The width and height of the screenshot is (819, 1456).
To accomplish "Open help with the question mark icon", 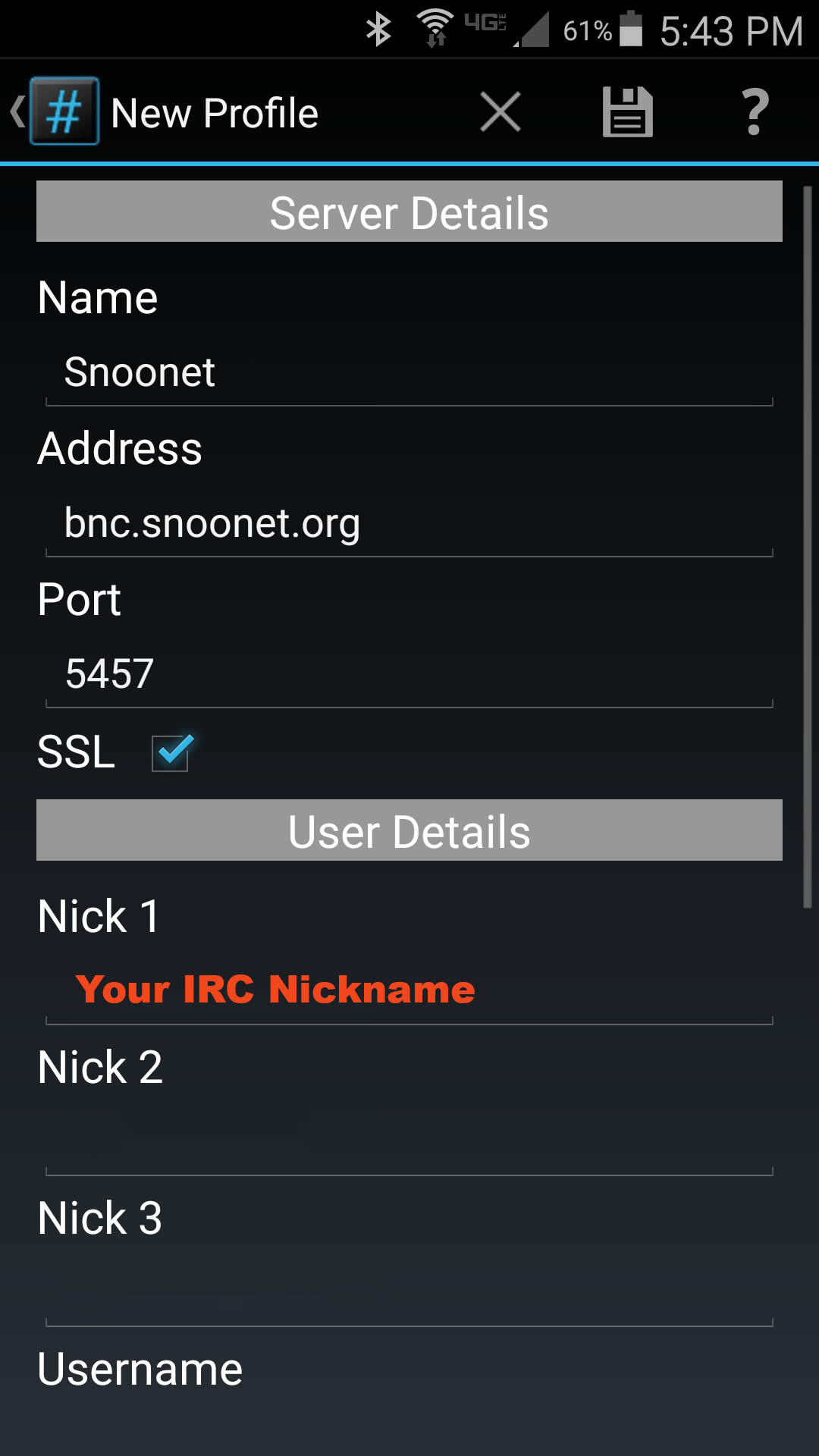I will pyautogui.click(x=755, y=111).
